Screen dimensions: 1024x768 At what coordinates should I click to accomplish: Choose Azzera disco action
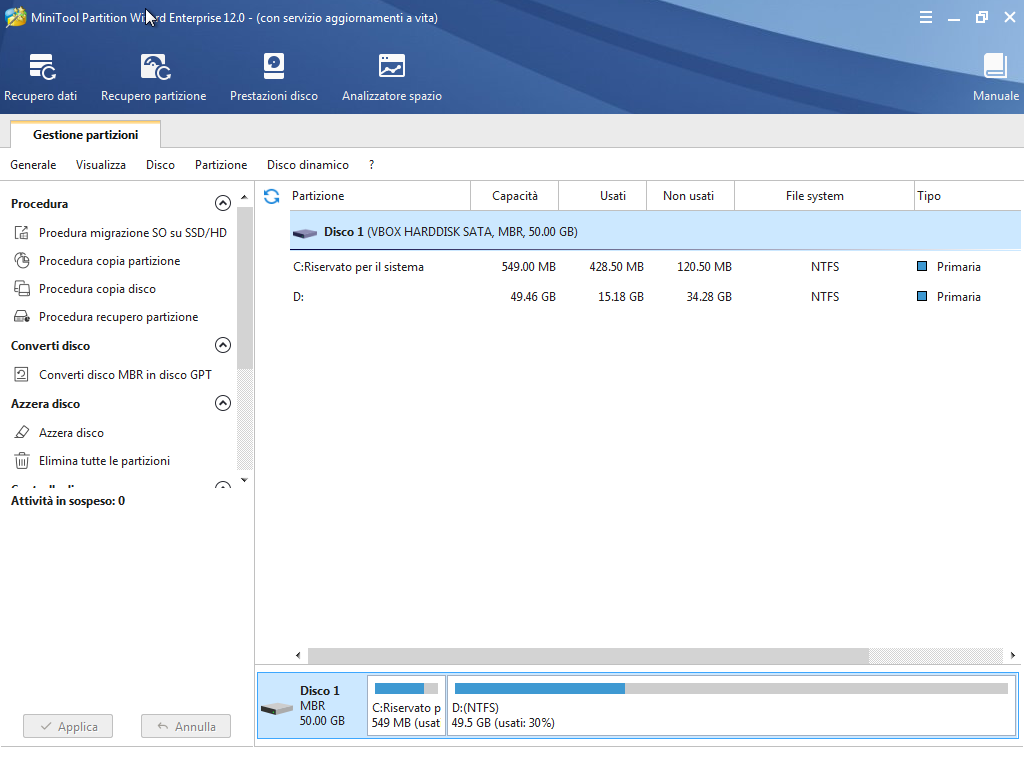[71, 432]
